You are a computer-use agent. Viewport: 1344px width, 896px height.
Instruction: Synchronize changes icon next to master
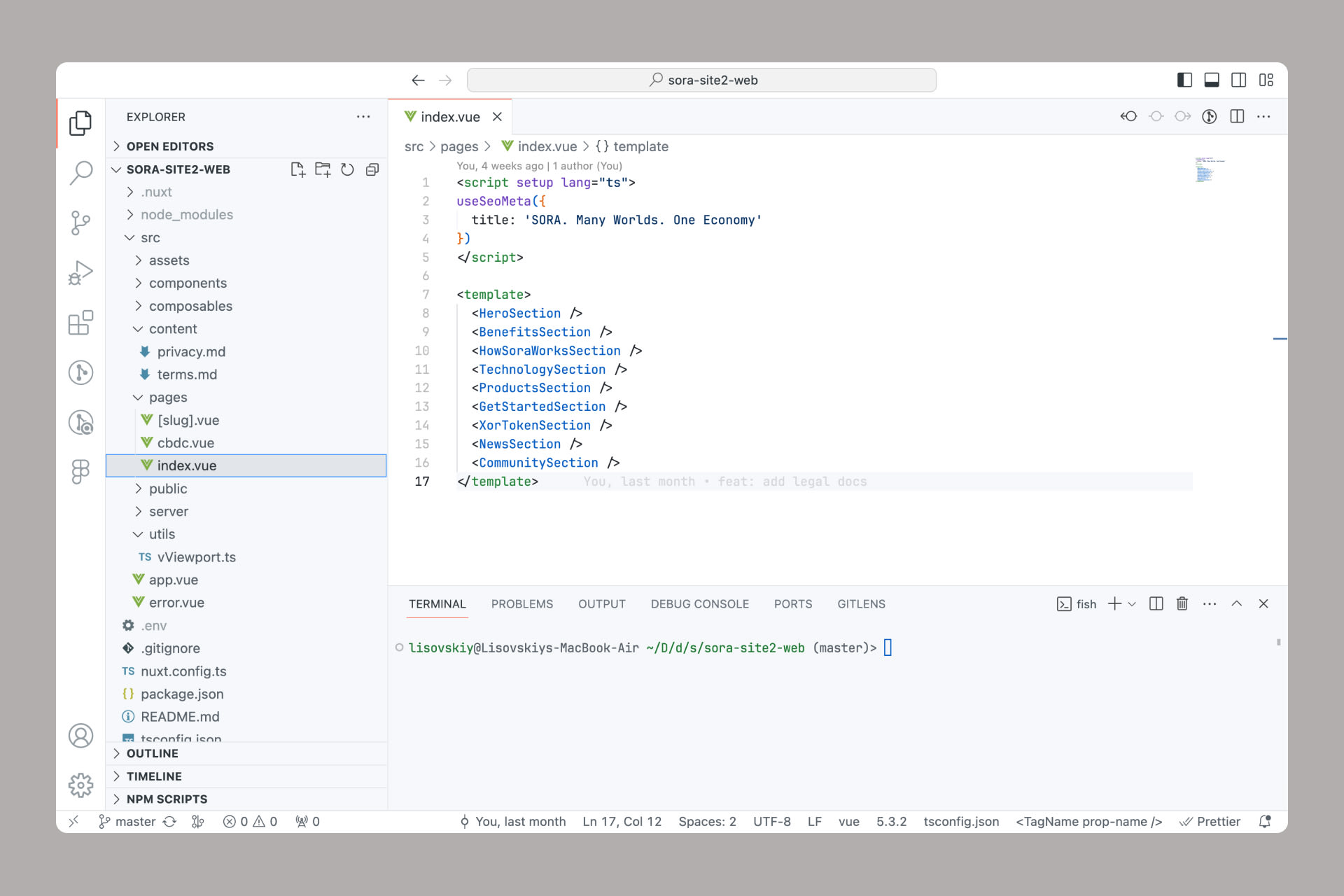tap(170, 822)
